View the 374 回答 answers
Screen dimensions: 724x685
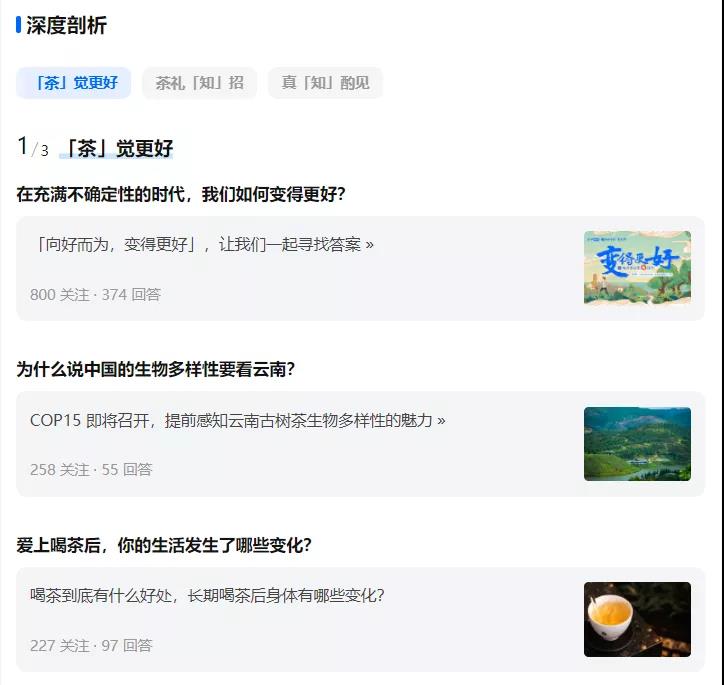pos(131,295)
